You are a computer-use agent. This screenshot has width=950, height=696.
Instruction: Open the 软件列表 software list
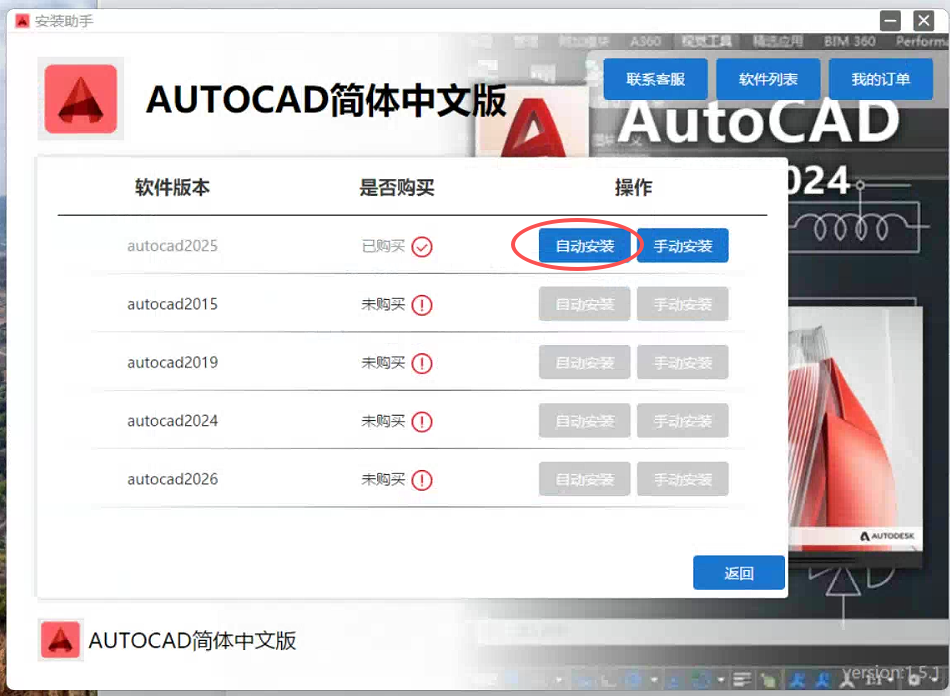(768, 79)
